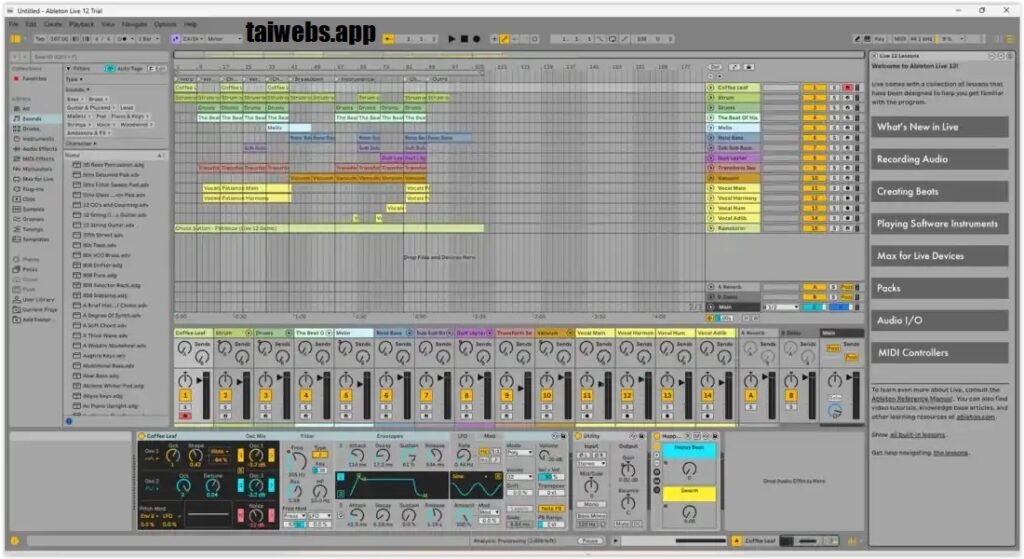1024x559 pixels.
Task: Click the Stop transport button
Action: pyautogui.click(x=464, y=39)
